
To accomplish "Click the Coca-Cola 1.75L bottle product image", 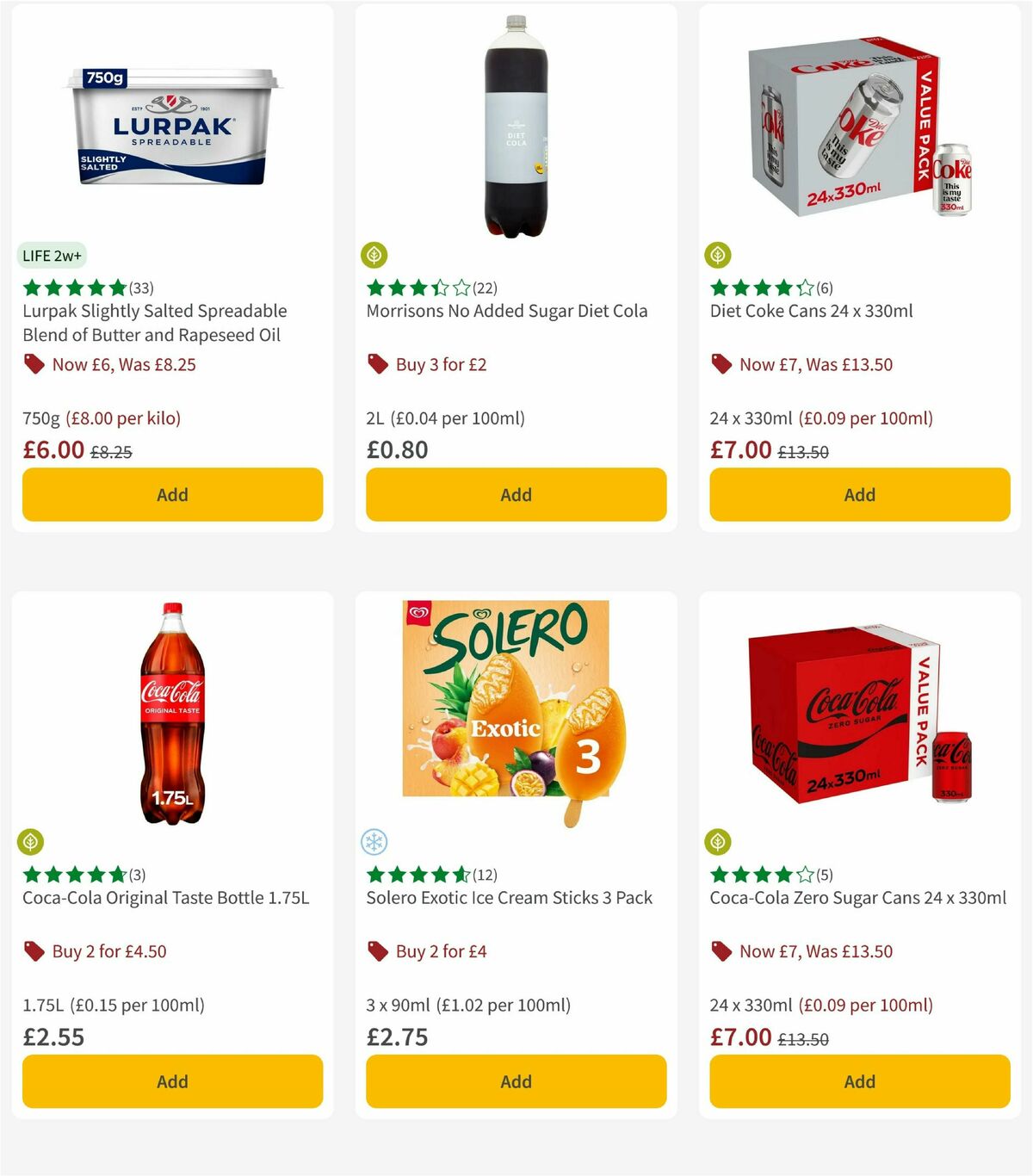I will point(172,716).
